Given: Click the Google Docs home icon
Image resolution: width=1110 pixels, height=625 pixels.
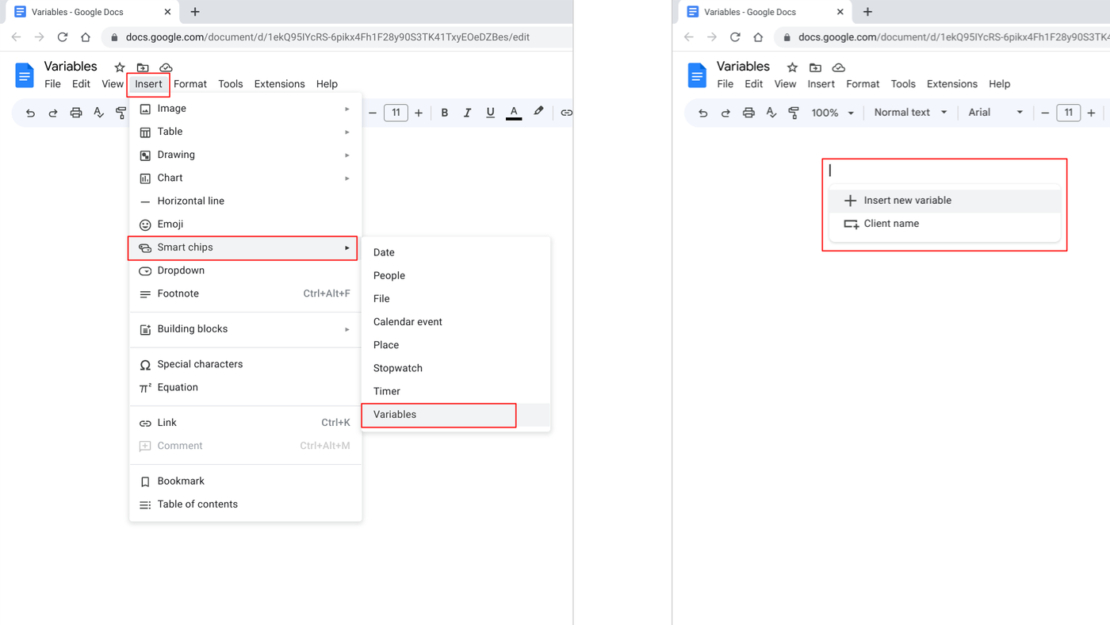Looking at the screenshot, I should pos(22,74).
